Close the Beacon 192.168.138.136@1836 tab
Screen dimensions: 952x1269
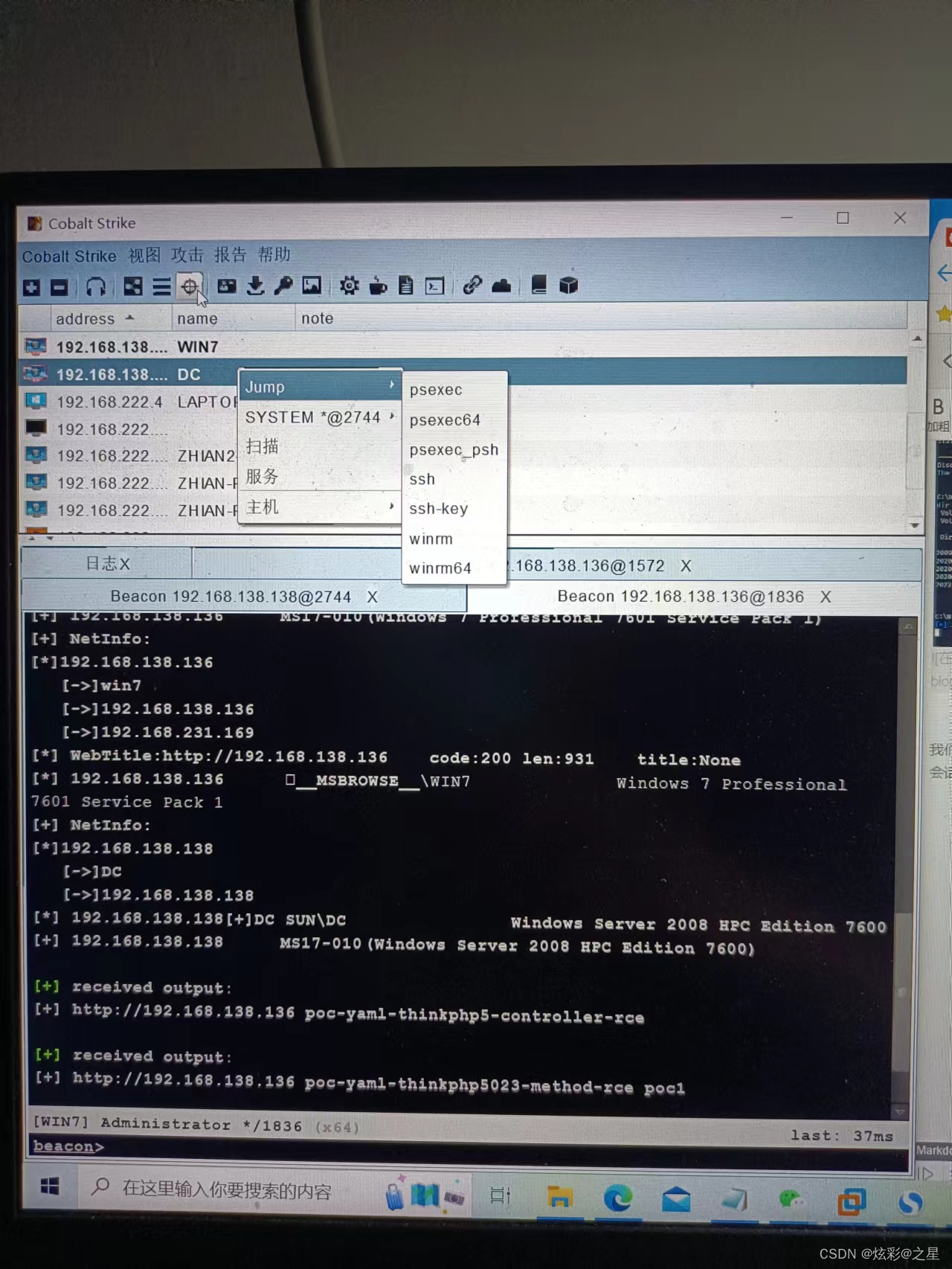pyautogui.click(x=826, y=597)
